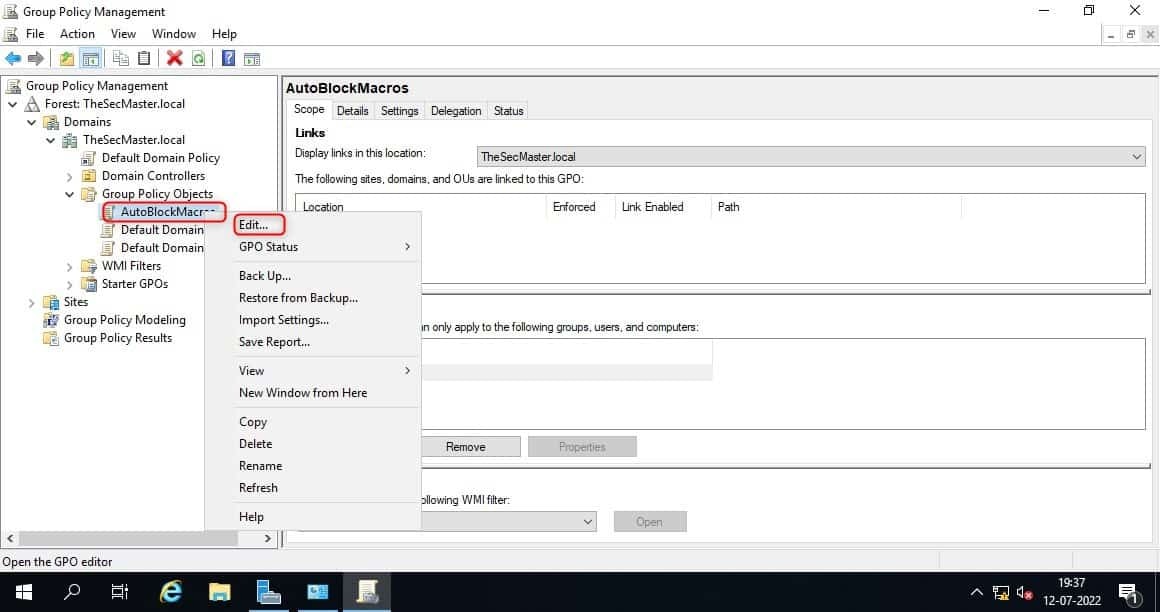Click the green Refresh toolbar icon

pyautogui.click(x=198, y=58)
